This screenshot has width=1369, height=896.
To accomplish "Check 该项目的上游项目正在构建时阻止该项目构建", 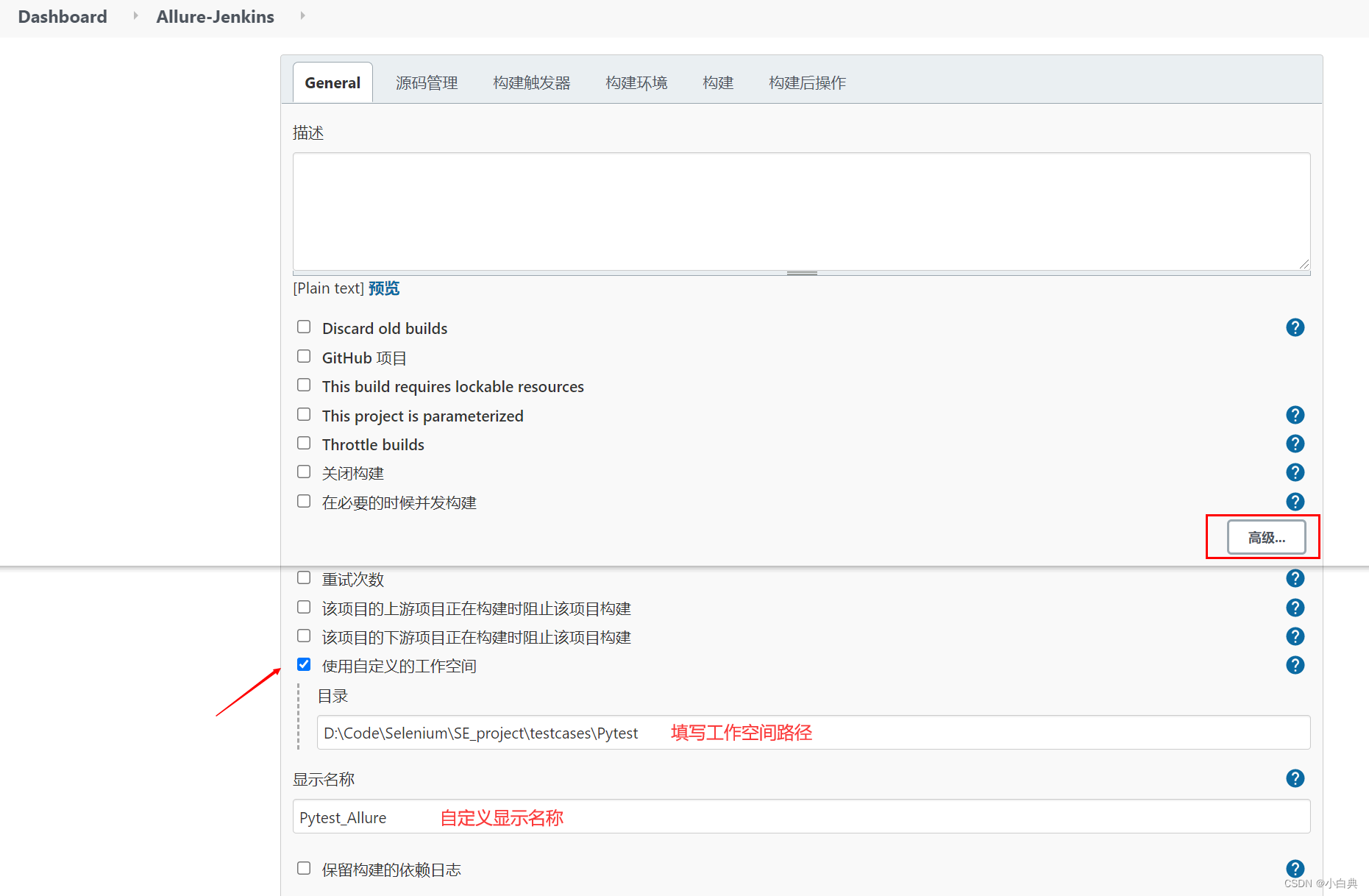I will coord(304,607).
